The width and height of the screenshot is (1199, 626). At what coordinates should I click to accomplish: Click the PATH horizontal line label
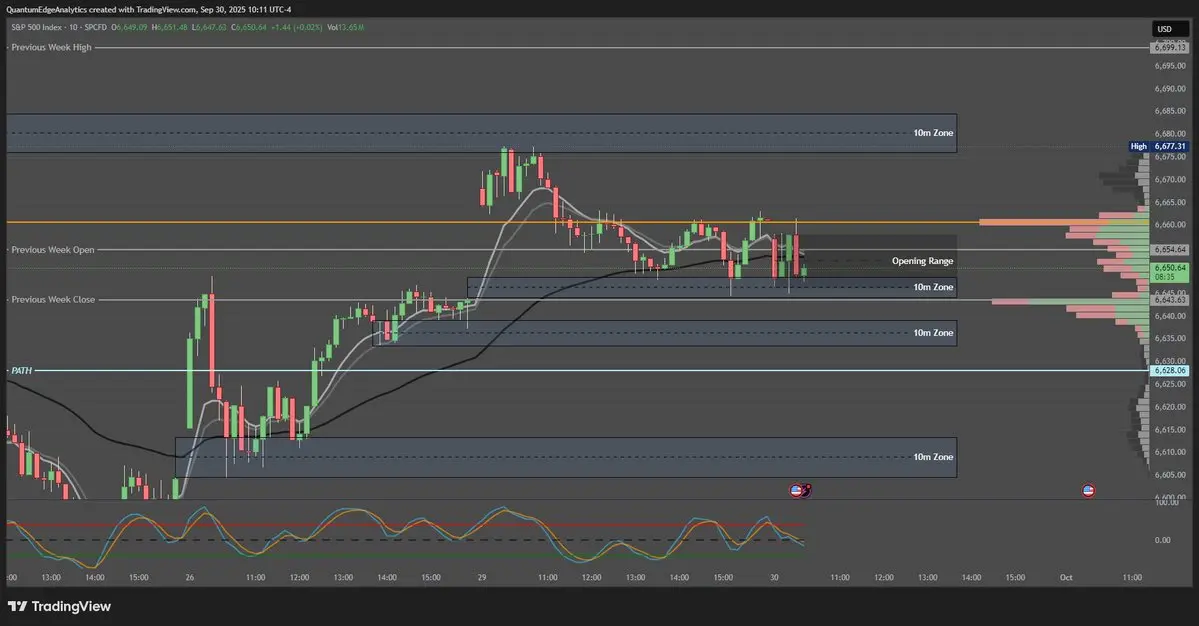tap(21, 371)
